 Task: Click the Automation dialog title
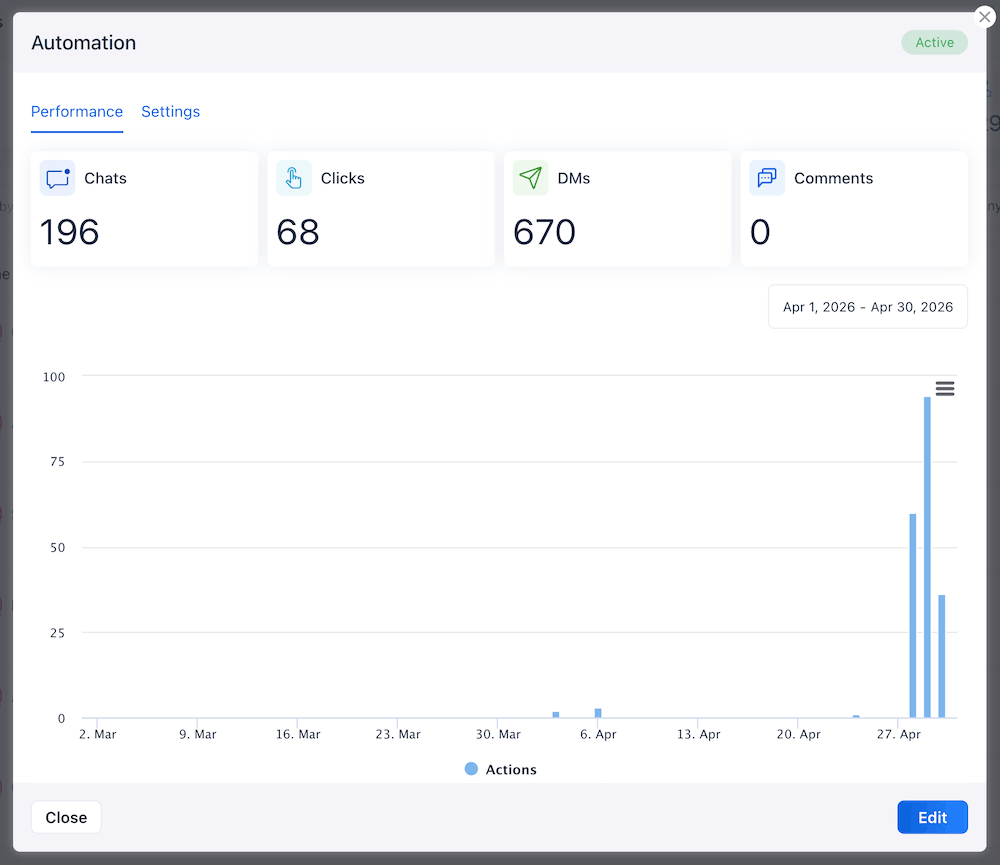(x=84, y=43)
